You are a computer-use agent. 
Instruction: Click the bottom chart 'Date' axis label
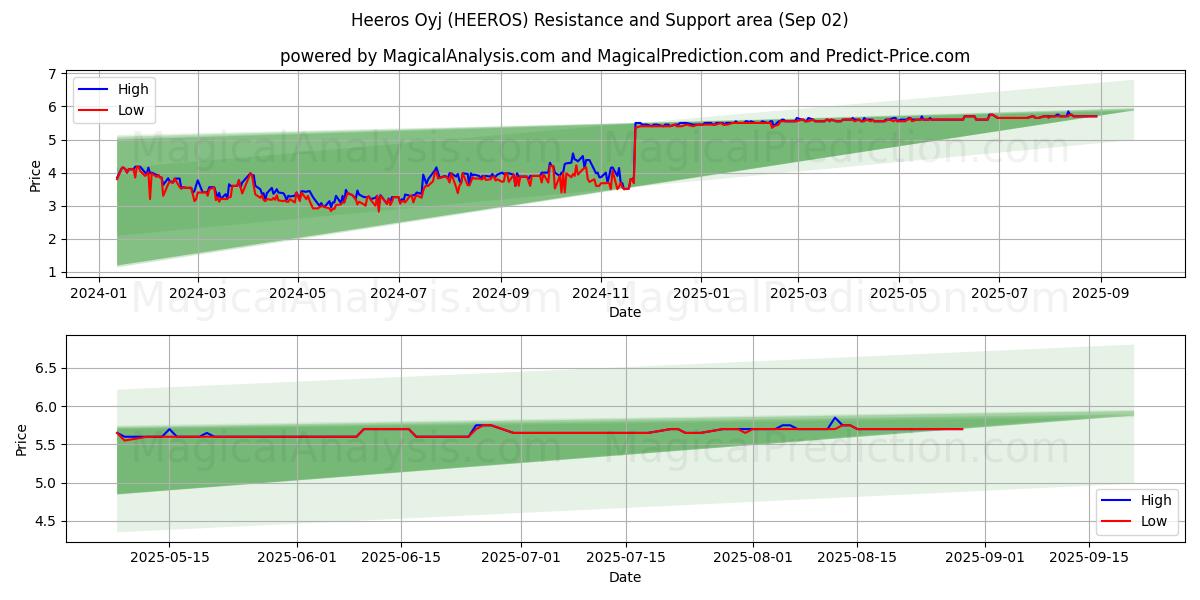pyautogui.click(x=625, y=577)
